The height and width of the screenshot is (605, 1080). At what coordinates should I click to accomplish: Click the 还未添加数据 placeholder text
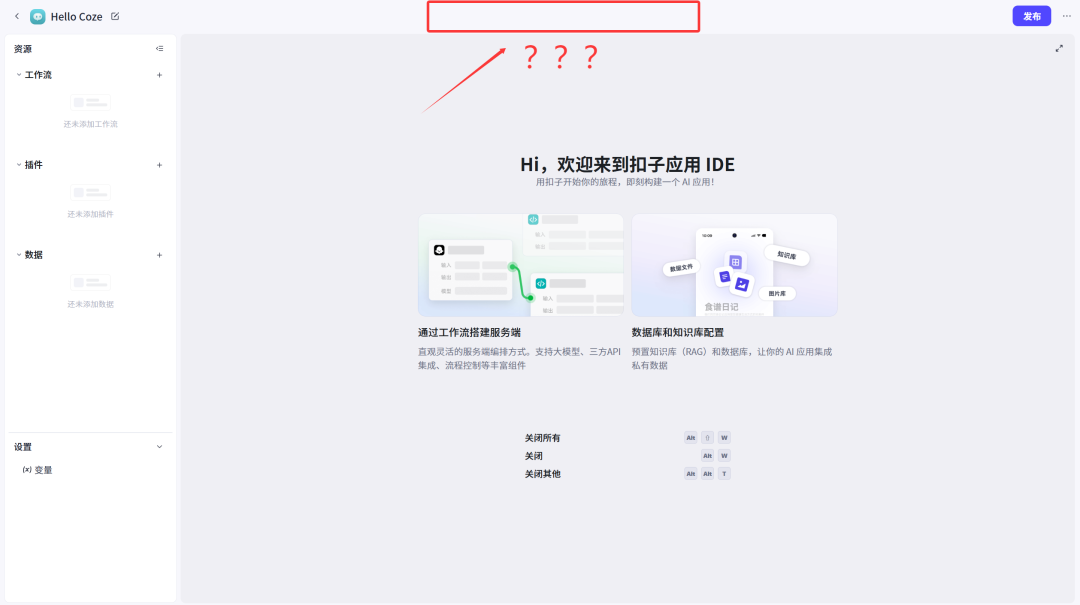point(90,304)
